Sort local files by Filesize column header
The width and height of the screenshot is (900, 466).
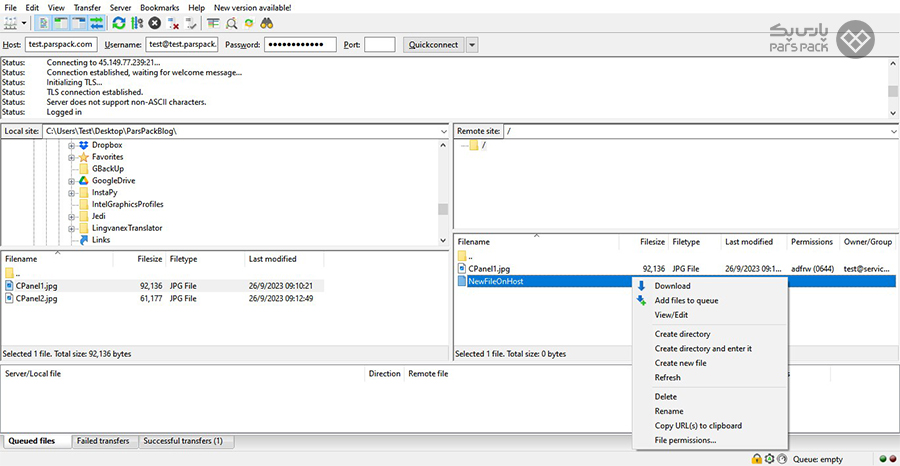(x=139, y=259)
